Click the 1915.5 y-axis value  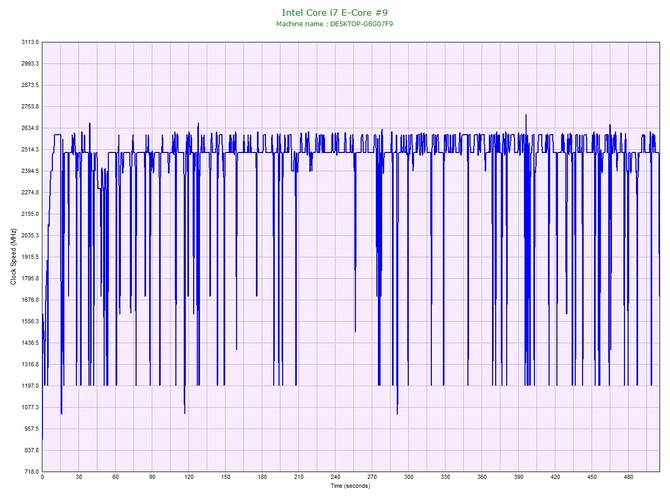click(30, 257)
